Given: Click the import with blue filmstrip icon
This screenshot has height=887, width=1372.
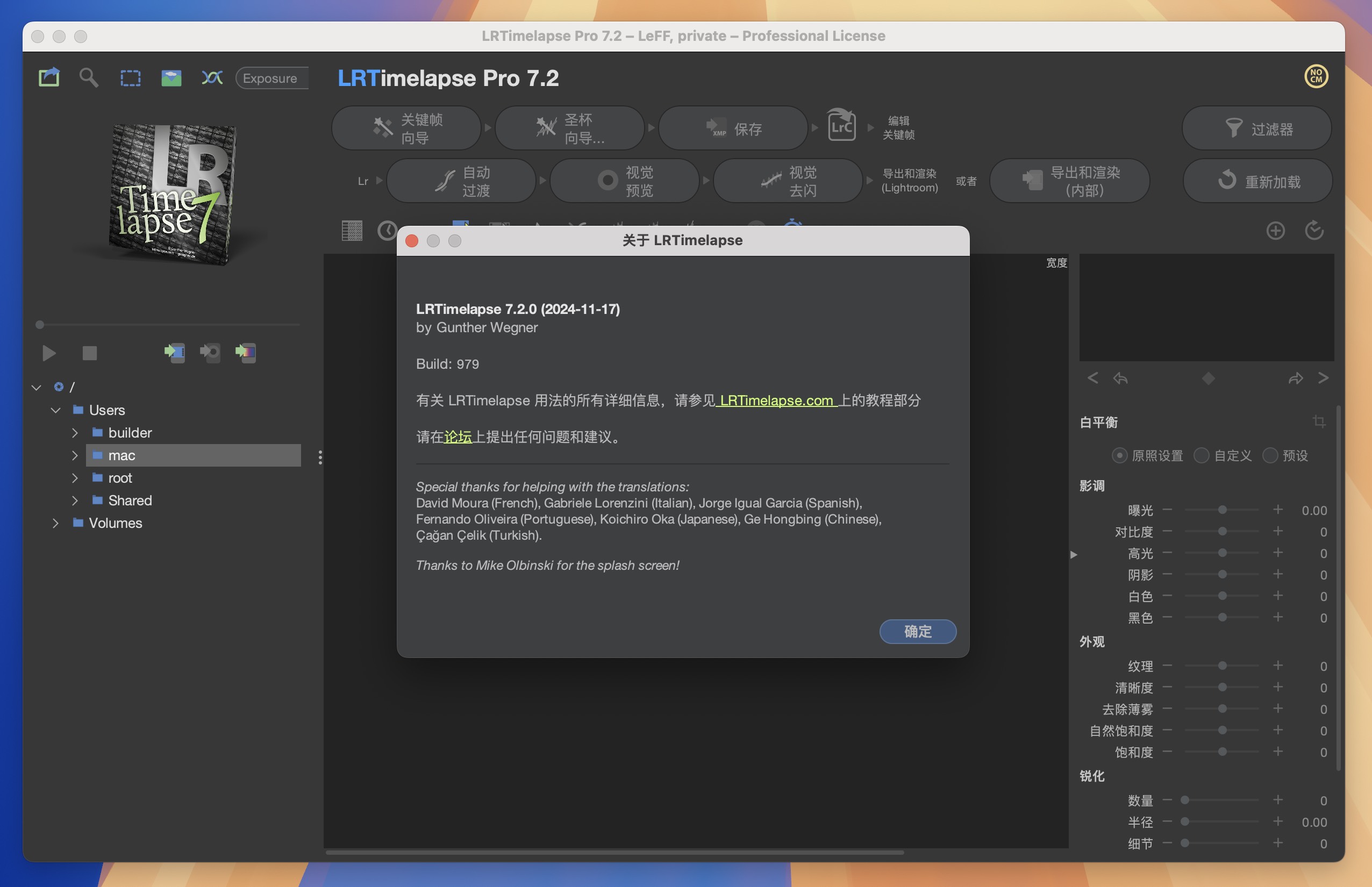Looking at the screenshot, I should pyautogui.click(x=175, y=352).
